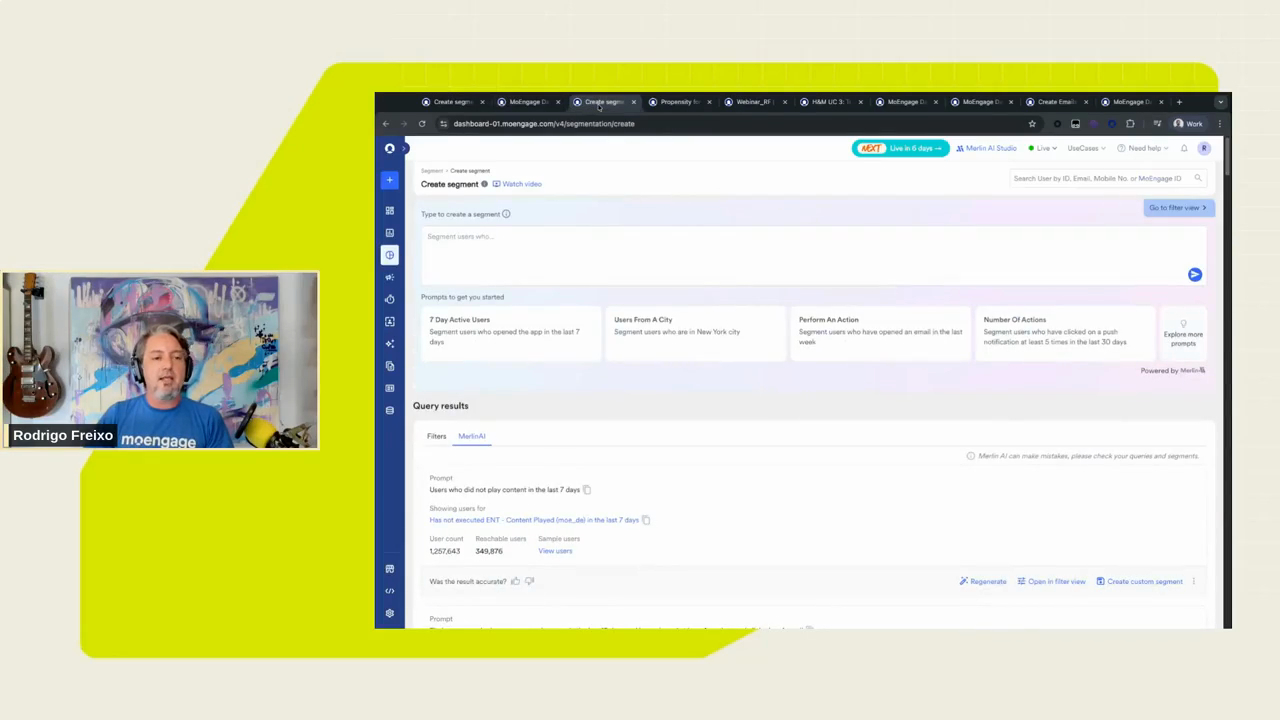Image resolution: width=1280 pixels, height=720 pixels.
Task: Copy the Has not executed query text
Action: [x=646, y=520]
